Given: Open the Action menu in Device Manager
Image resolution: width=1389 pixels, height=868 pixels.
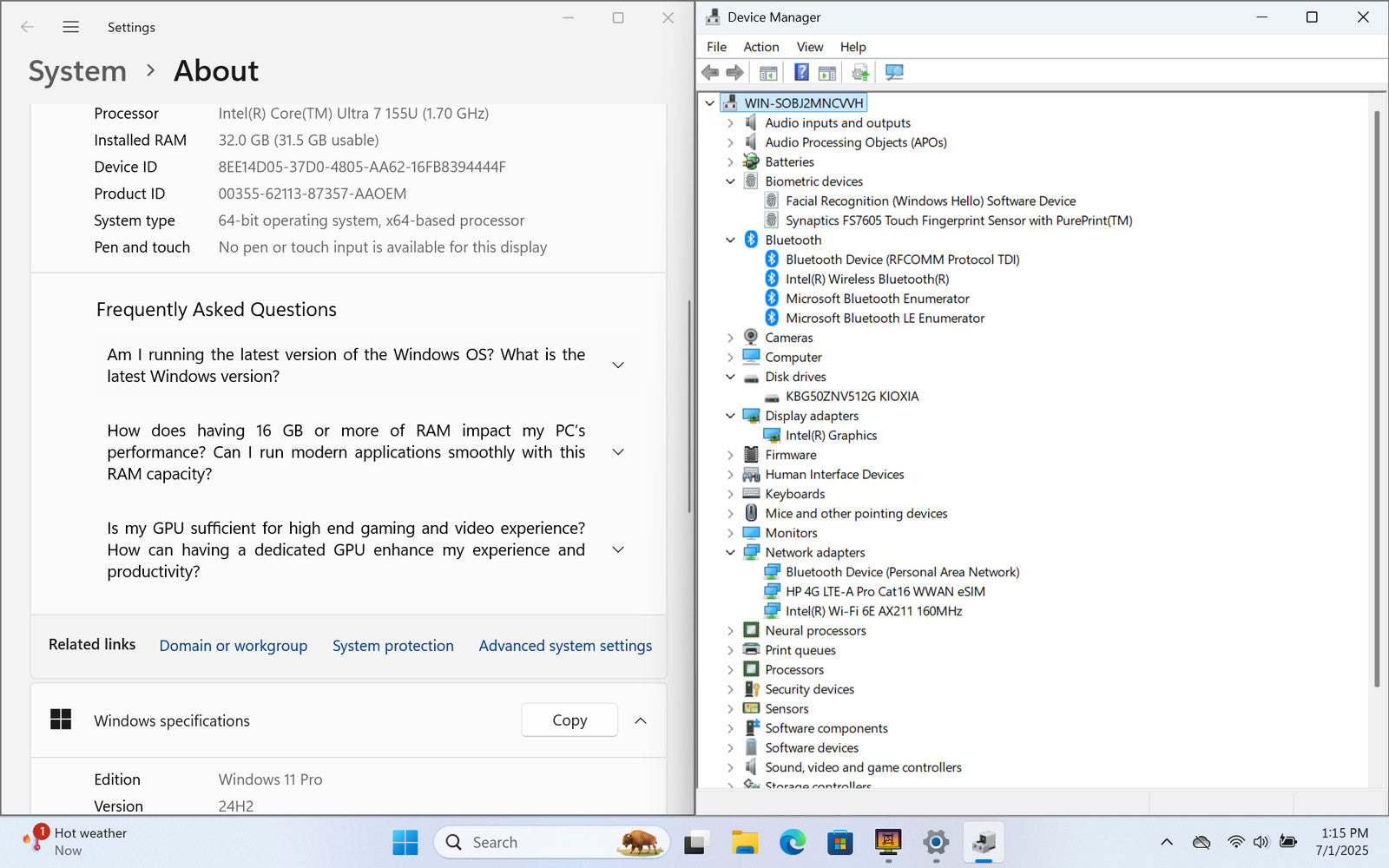Looking at the screenshot, I should pos(760,47).
